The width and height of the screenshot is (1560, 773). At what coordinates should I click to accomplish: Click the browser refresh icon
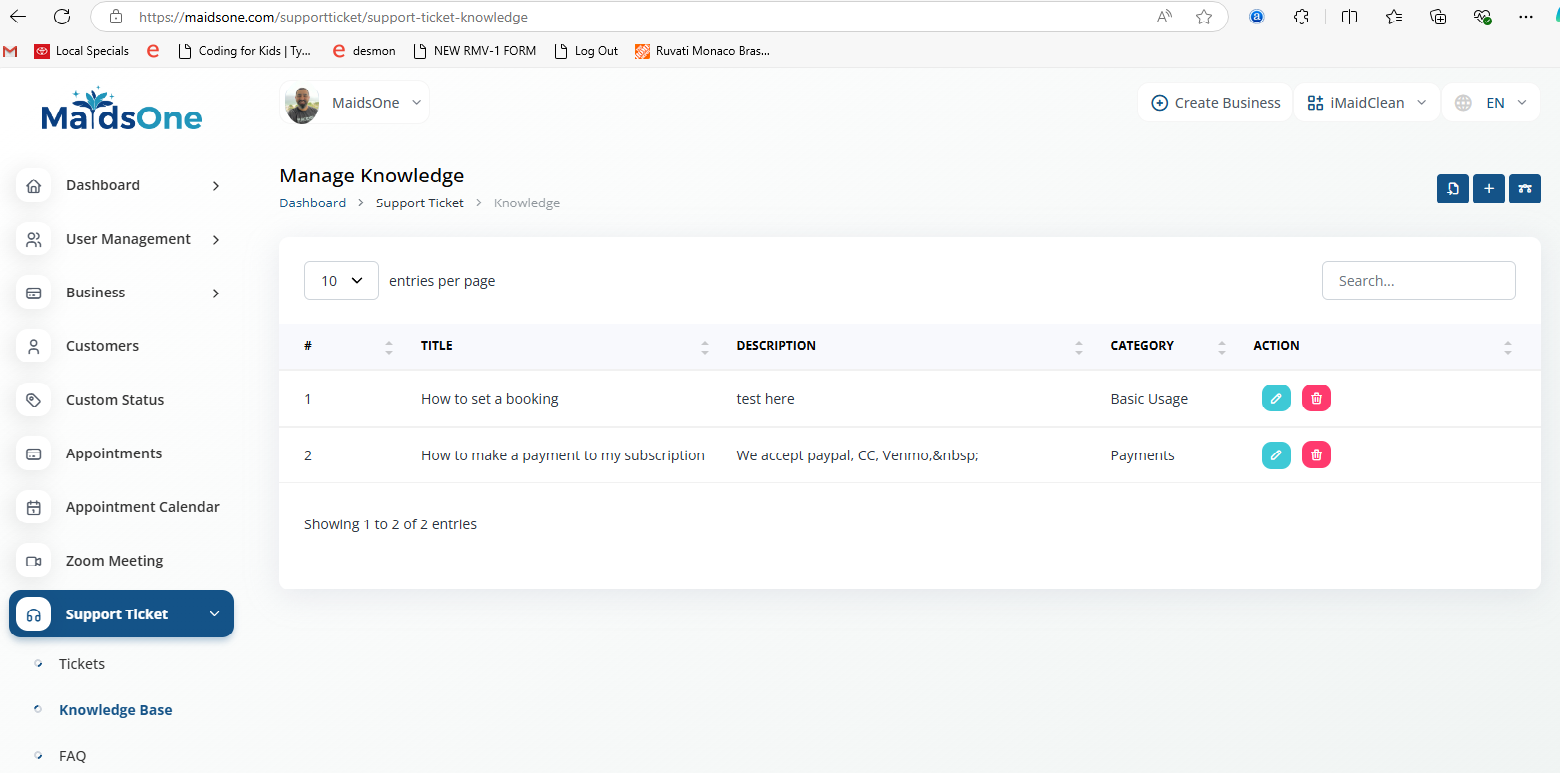coord(62,17)
